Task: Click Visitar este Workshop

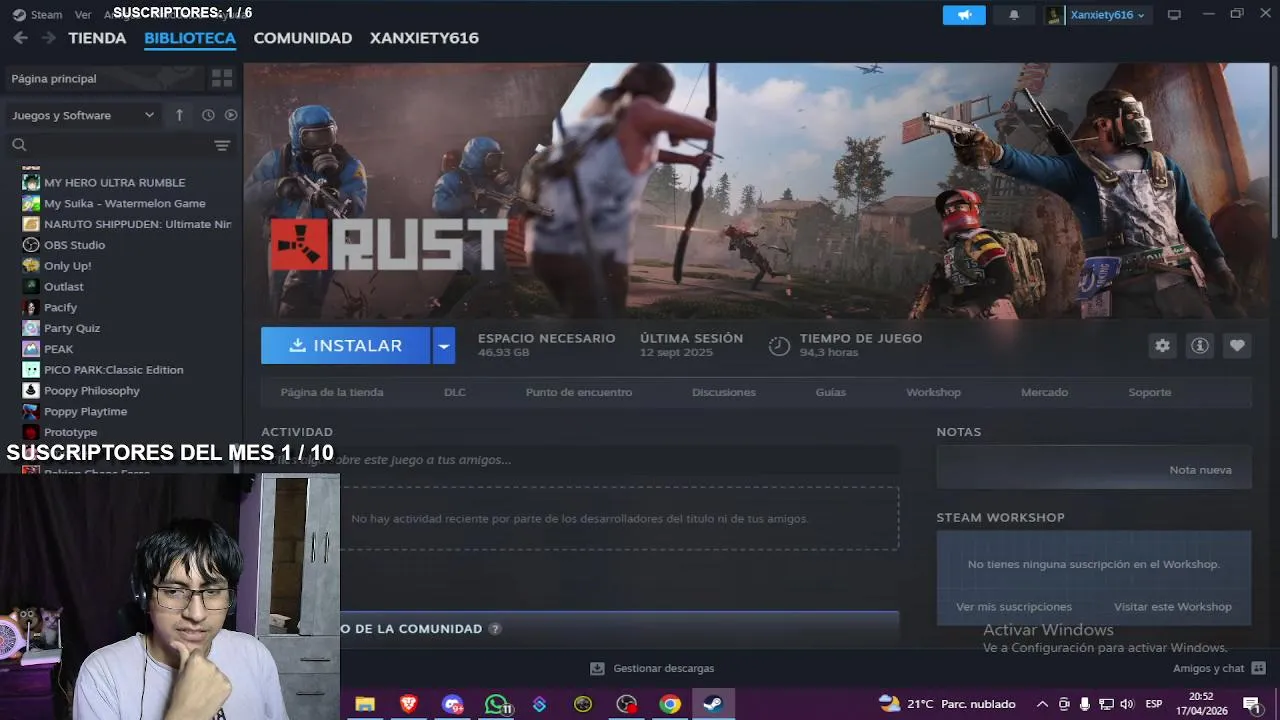Action: pos(1173,607)
